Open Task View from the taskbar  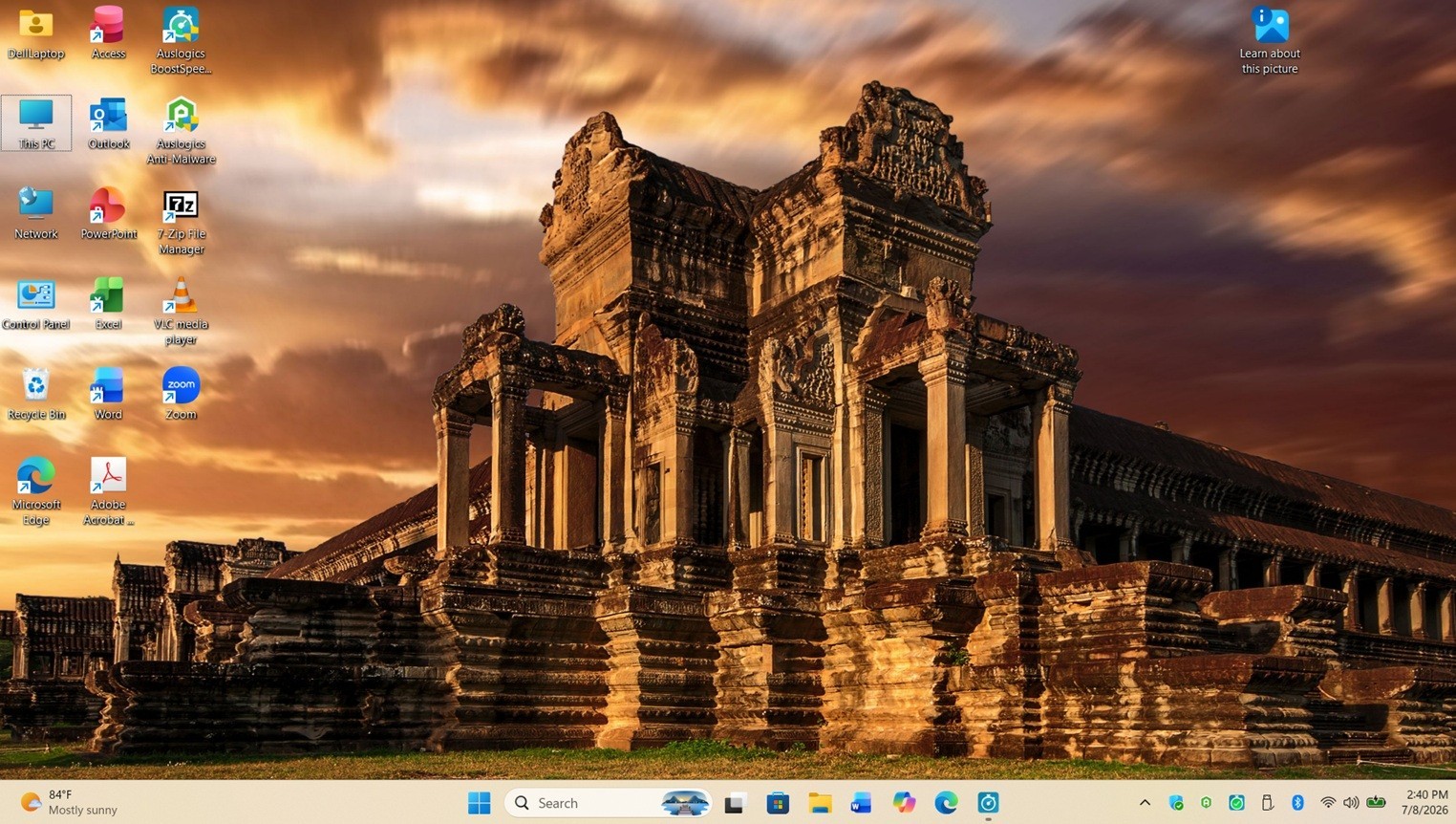point(735,803)
